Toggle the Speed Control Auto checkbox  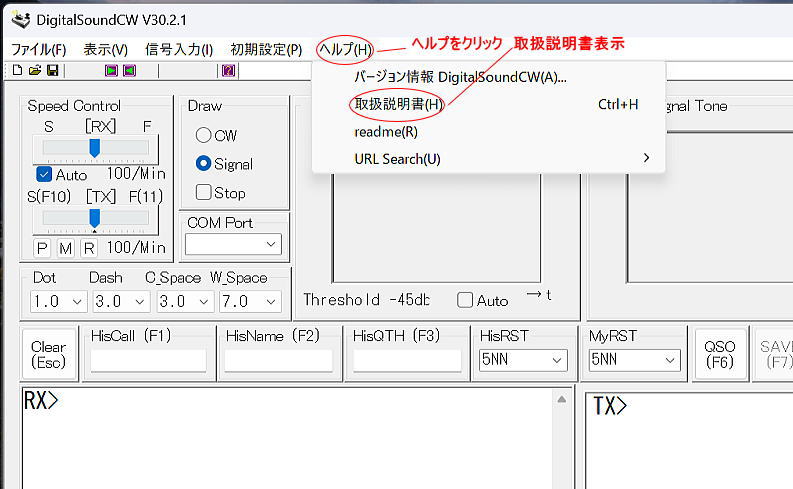(44, 174)
